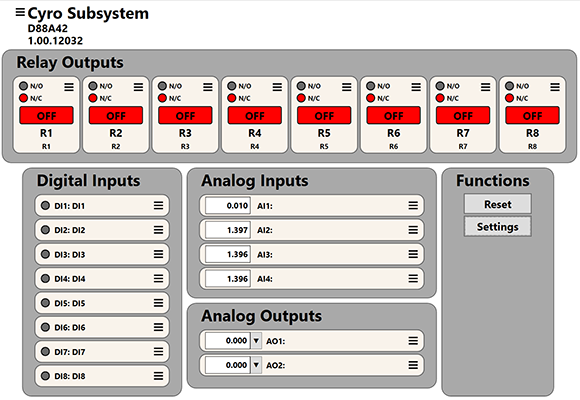The width and height of the screenshot is (580, 400).
Task: Open the R2 relay options menu icon
Action: click(138, 87)
